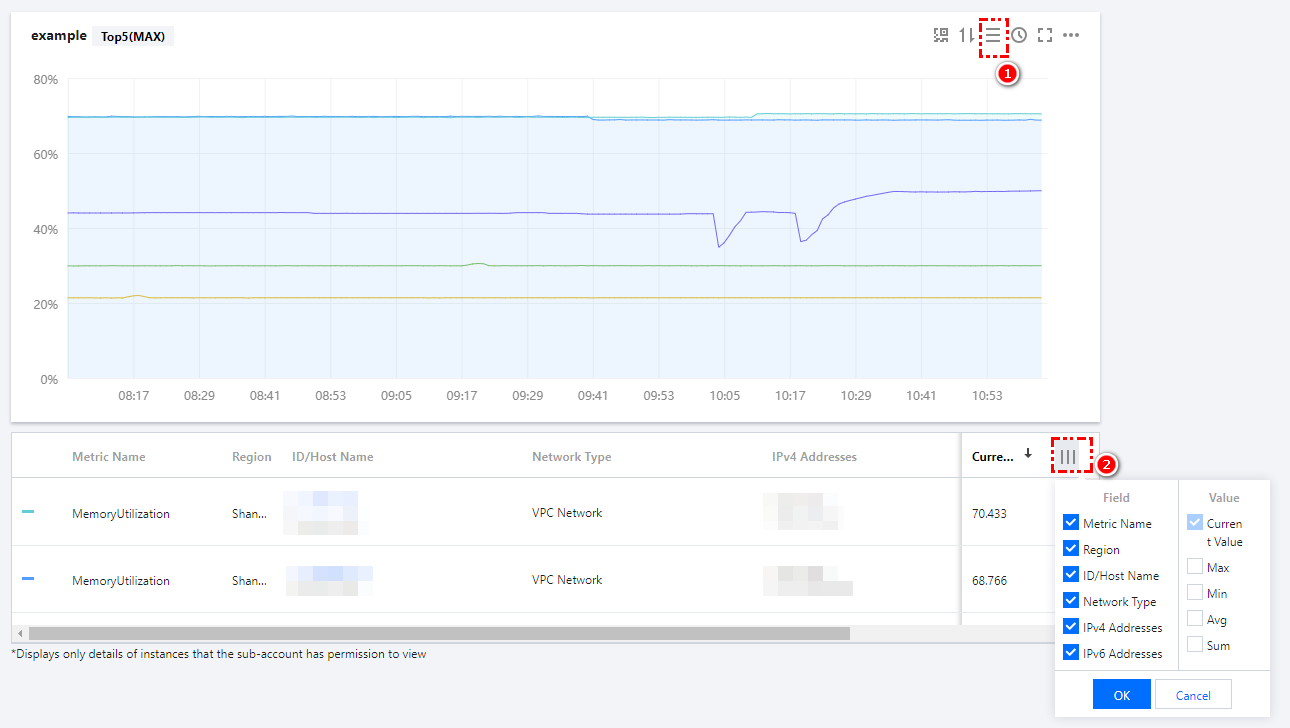Click the ID/Host Name column header
This screenshot has width=1290, height=728.
point(333,457)
